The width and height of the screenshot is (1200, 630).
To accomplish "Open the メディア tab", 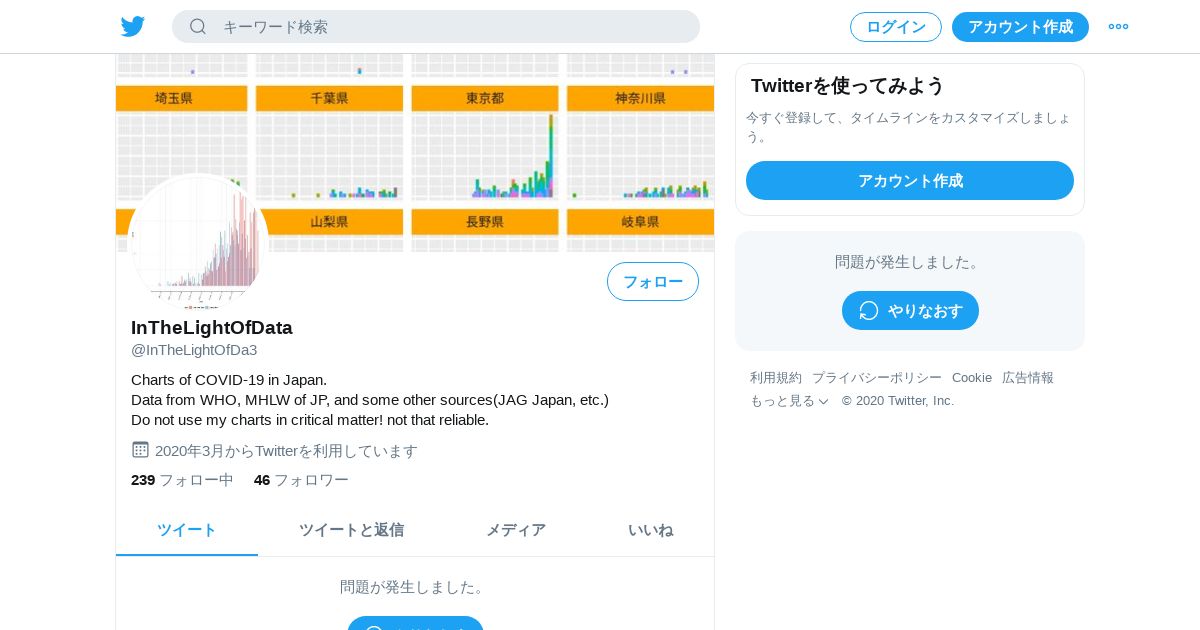I will pyautogui.click(x=516, y=530).
